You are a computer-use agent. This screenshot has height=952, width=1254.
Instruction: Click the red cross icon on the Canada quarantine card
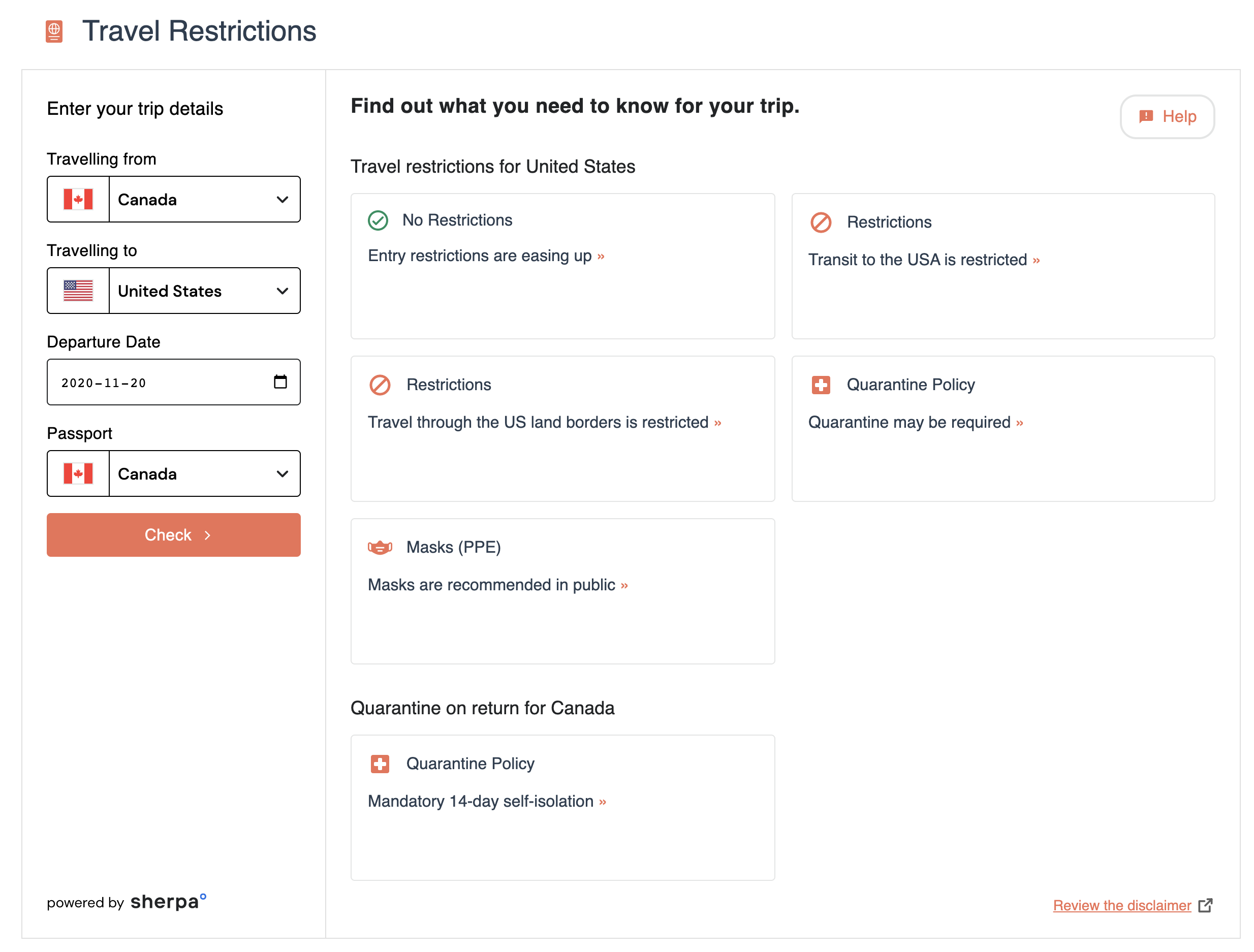tap(380, 764)
